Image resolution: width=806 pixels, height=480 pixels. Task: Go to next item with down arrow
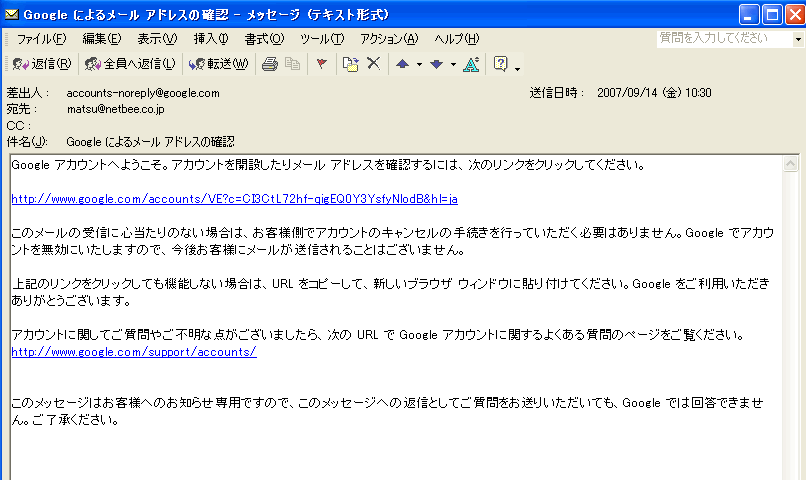click(436, 64)
